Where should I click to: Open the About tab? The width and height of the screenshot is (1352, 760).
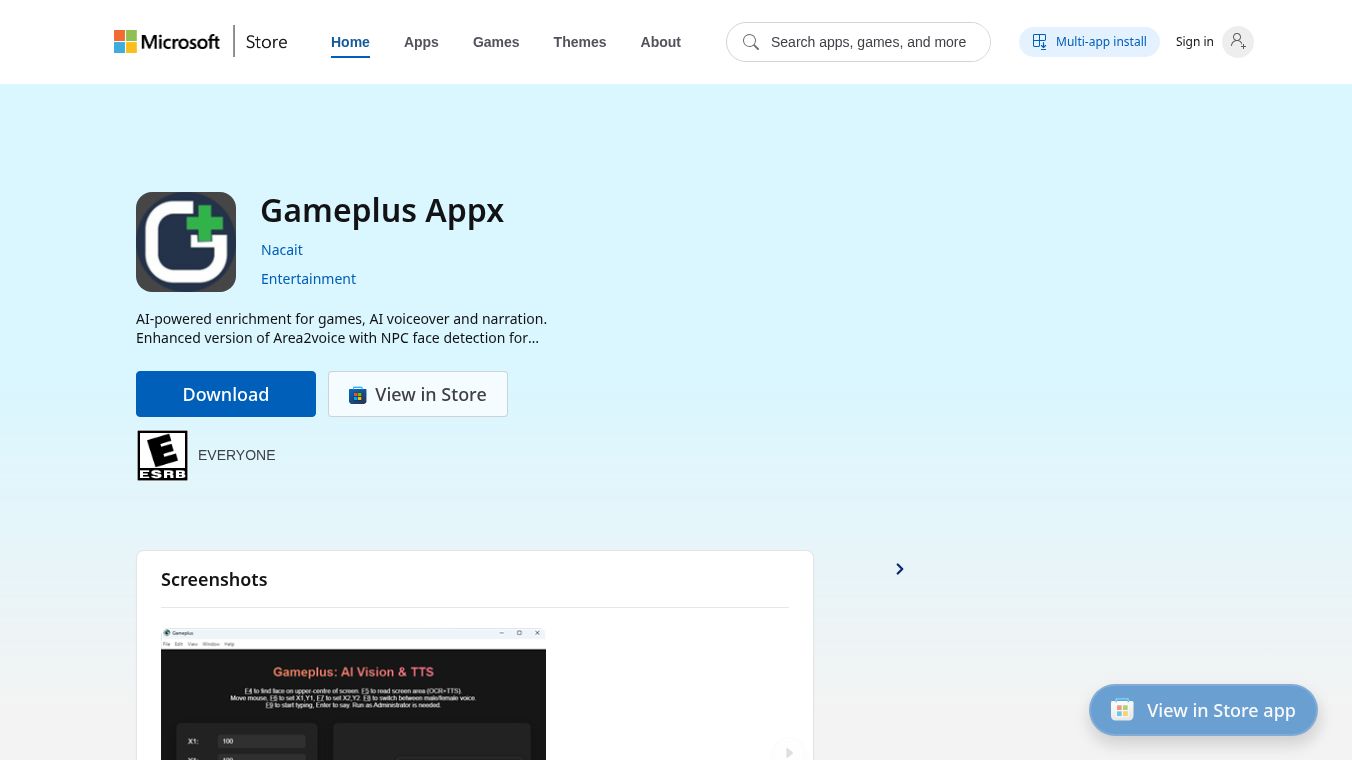tap(661, 42)
